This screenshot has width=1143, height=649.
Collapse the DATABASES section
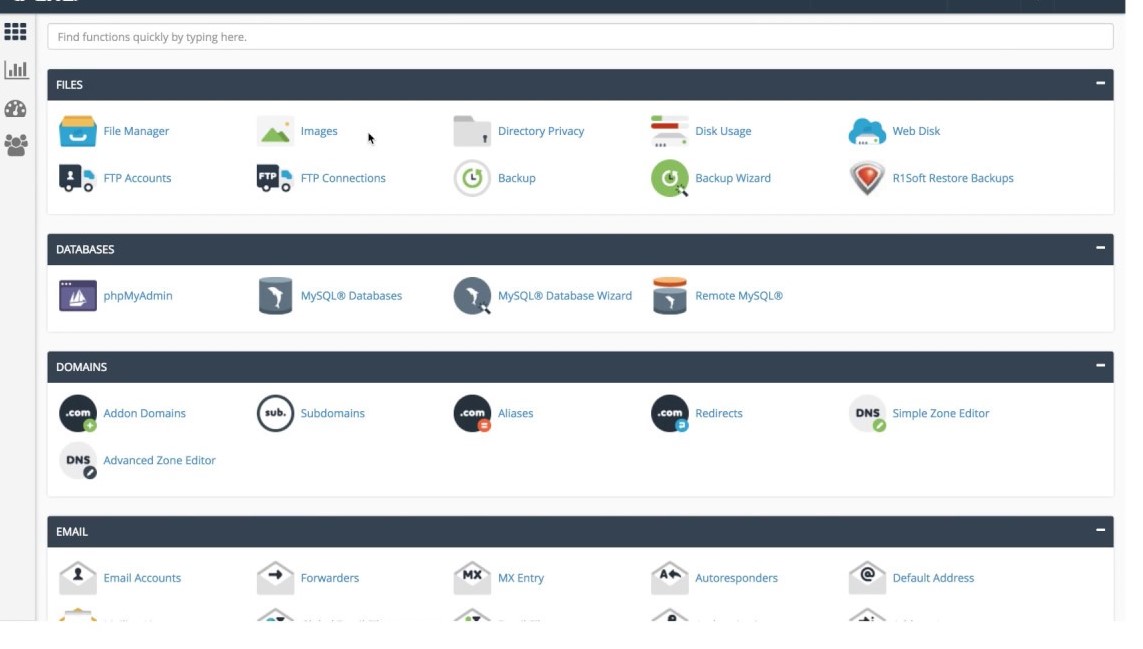[x=1100, y=248]
